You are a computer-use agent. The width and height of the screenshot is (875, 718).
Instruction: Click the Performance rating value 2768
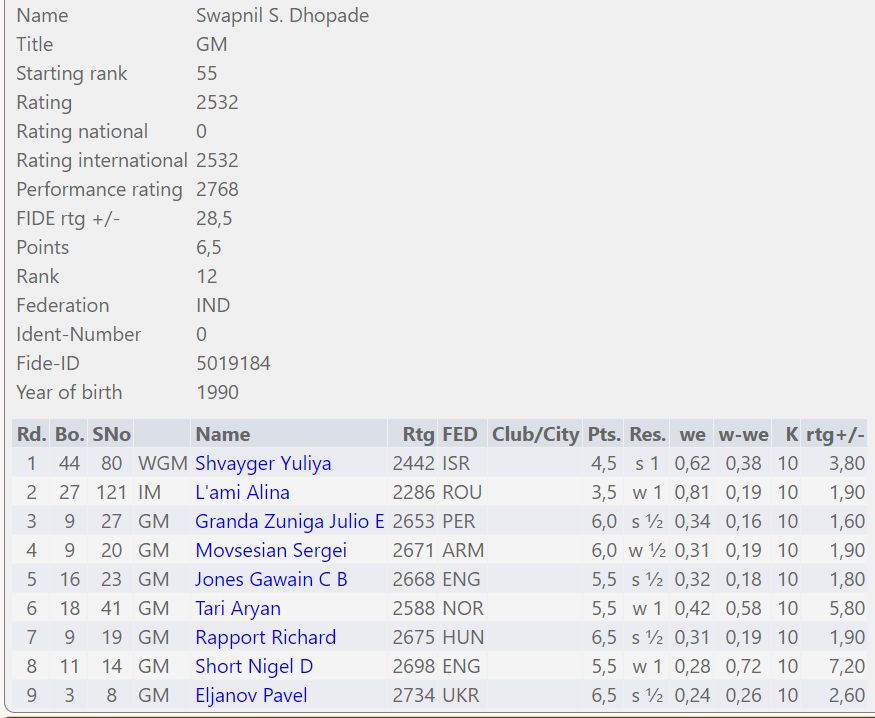coord(217,190)
